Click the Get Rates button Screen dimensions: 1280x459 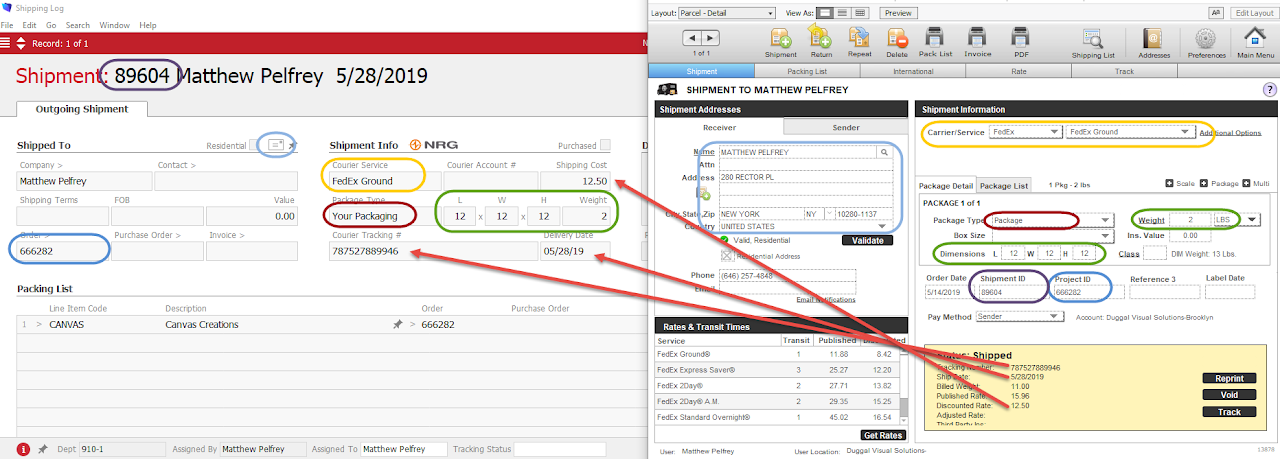pos(883,435)
